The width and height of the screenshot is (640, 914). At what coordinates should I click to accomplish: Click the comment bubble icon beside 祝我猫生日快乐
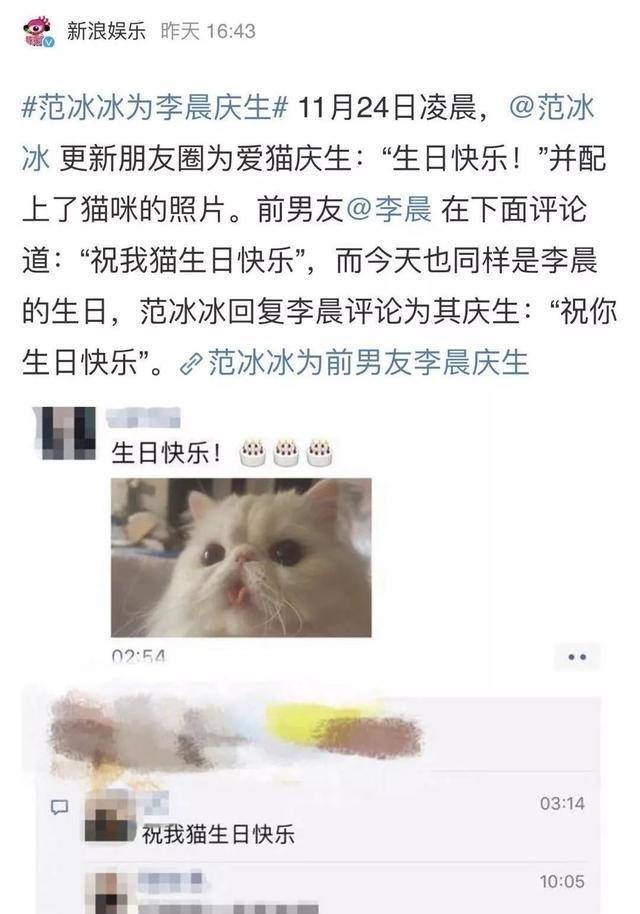point(59,807)
